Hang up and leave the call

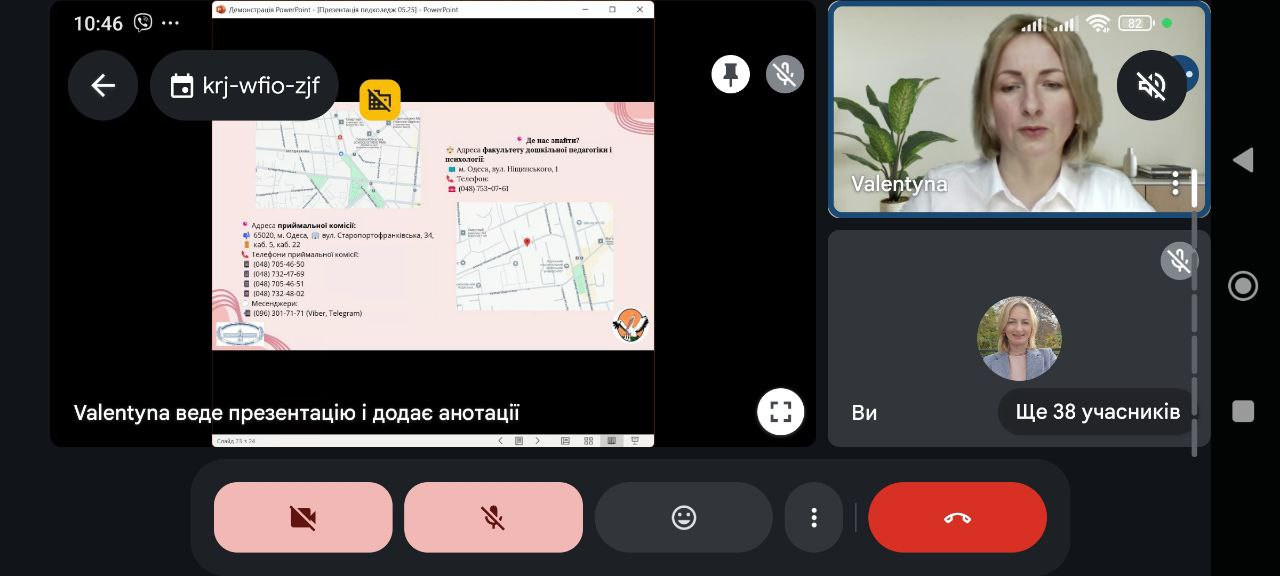click(x=957, y=517)
